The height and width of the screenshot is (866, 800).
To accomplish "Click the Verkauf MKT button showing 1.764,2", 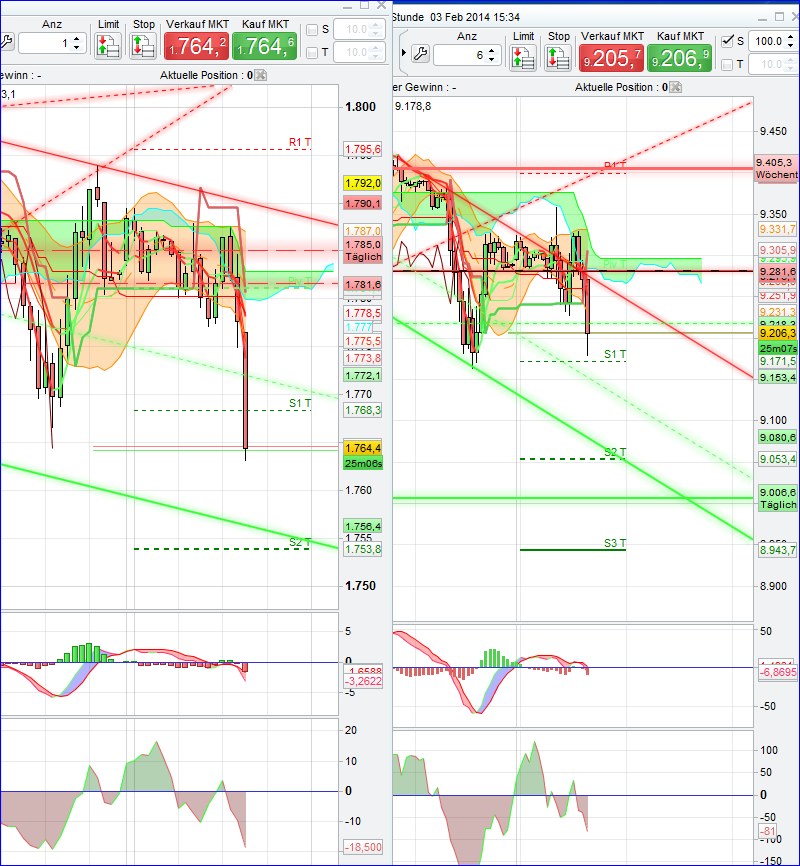I will (196, 46).
